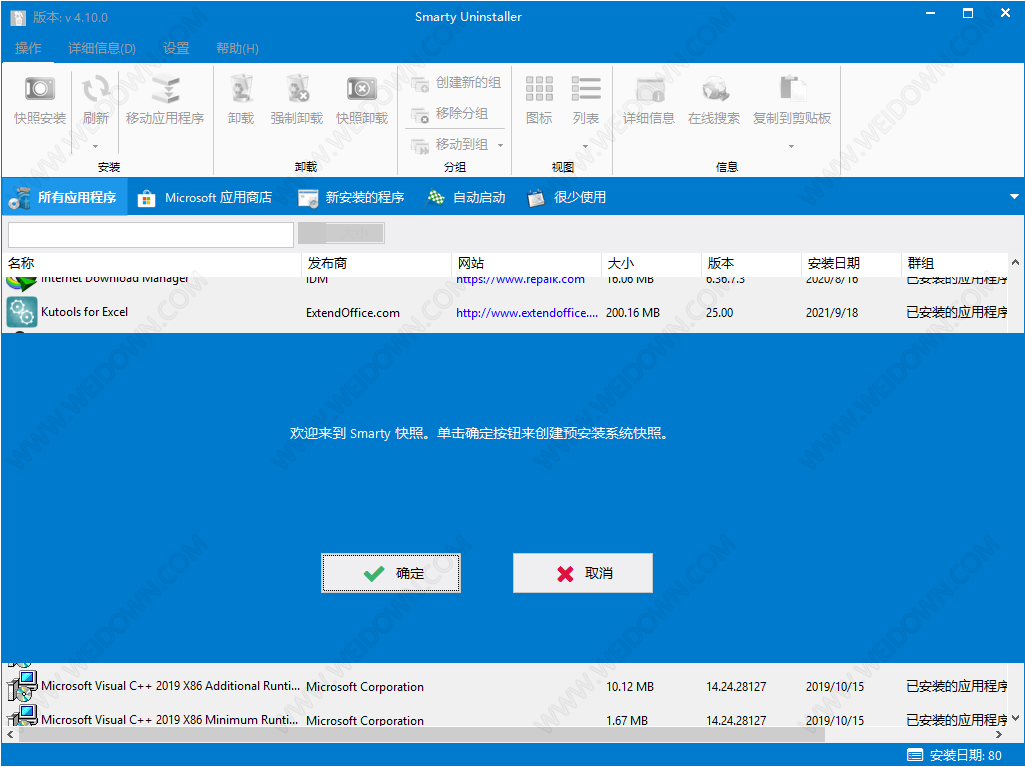Screen dimensions: 1025x767
Task: Confirm with the 确定 button
Action: point(391,573)
